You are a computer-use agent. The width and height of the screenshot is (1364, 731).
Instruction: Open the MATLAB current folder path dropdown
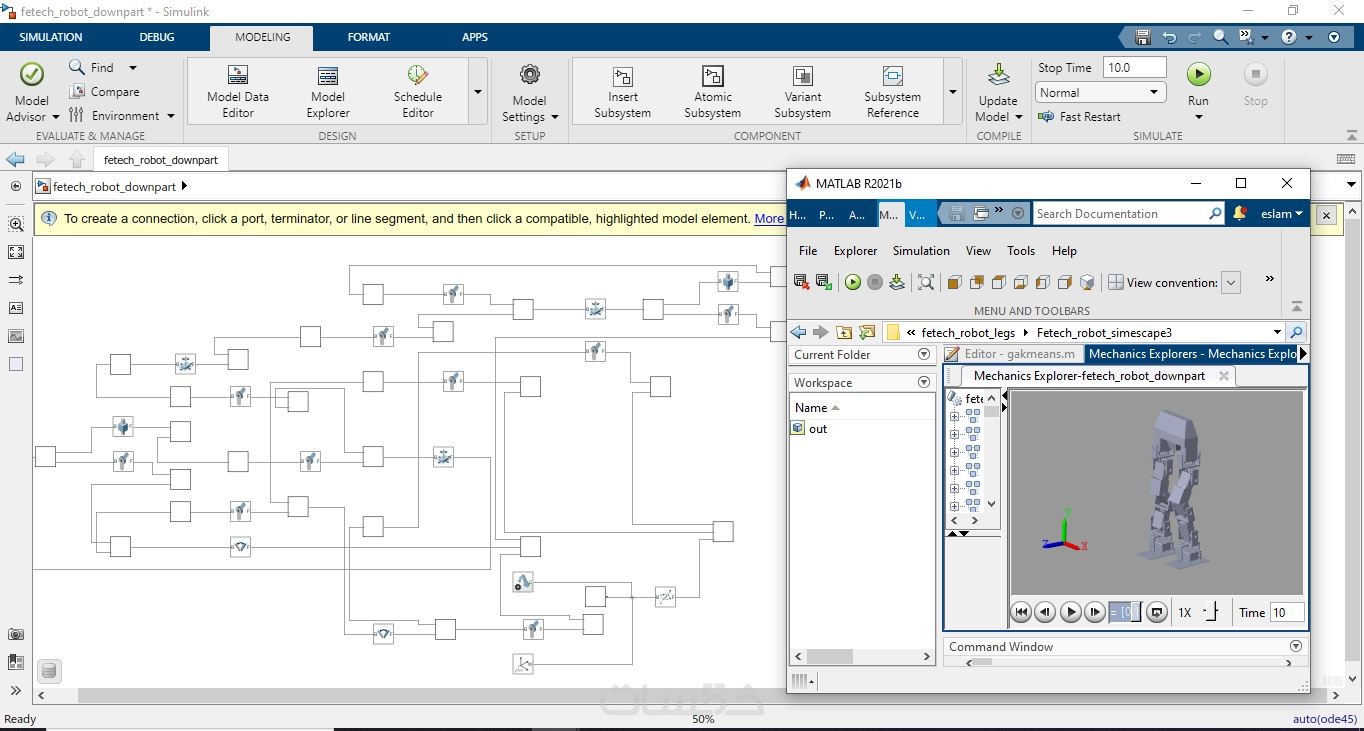click(x=1277, y=332)
